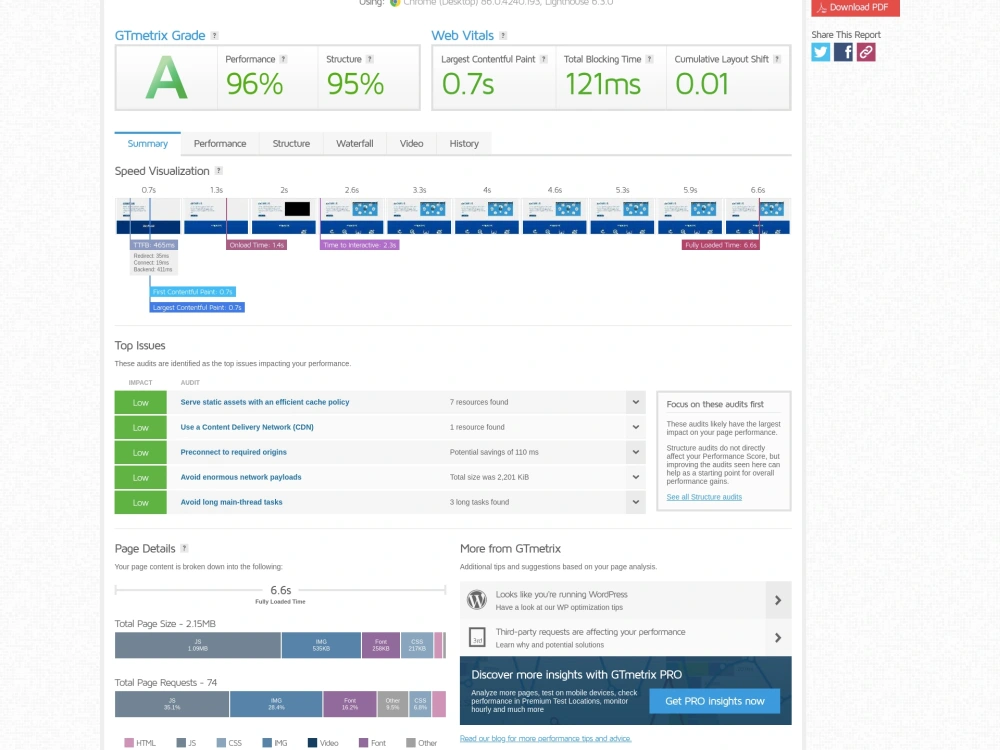Open third-party requests chevron
The image size is (1000, 750).
click(778, 638)
